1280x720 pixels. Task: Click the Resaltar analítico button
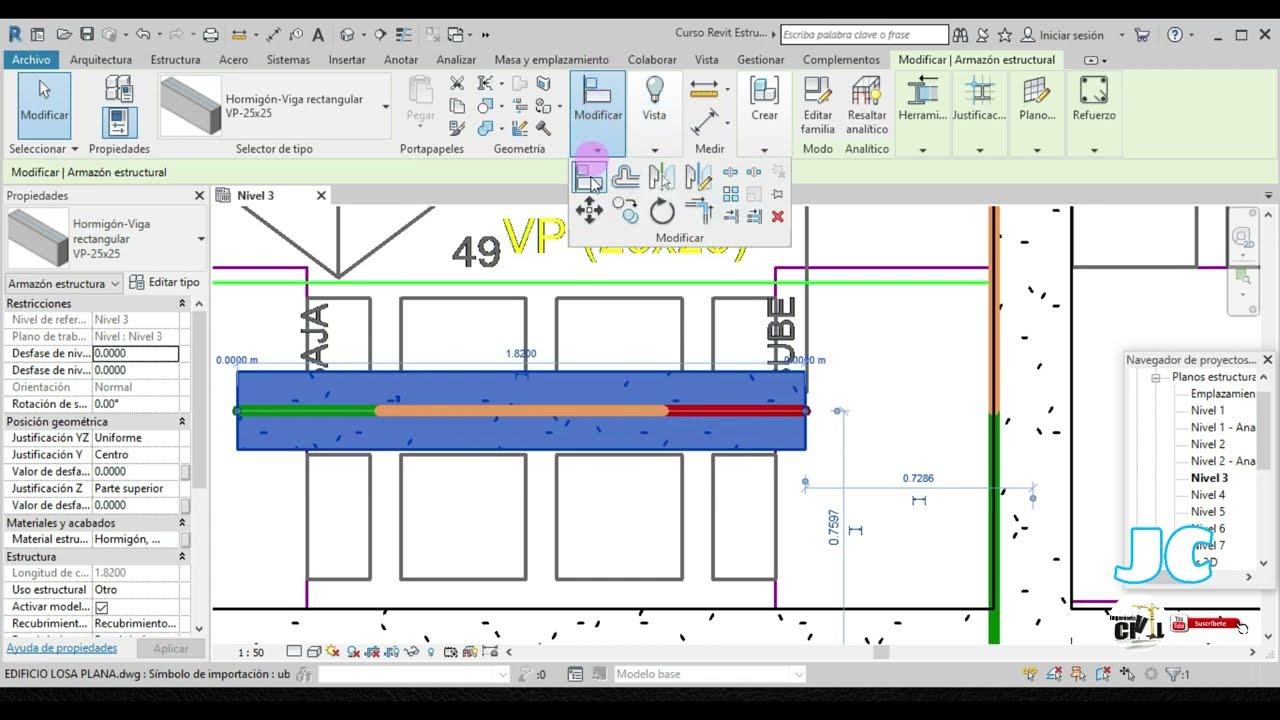(867, 105)
